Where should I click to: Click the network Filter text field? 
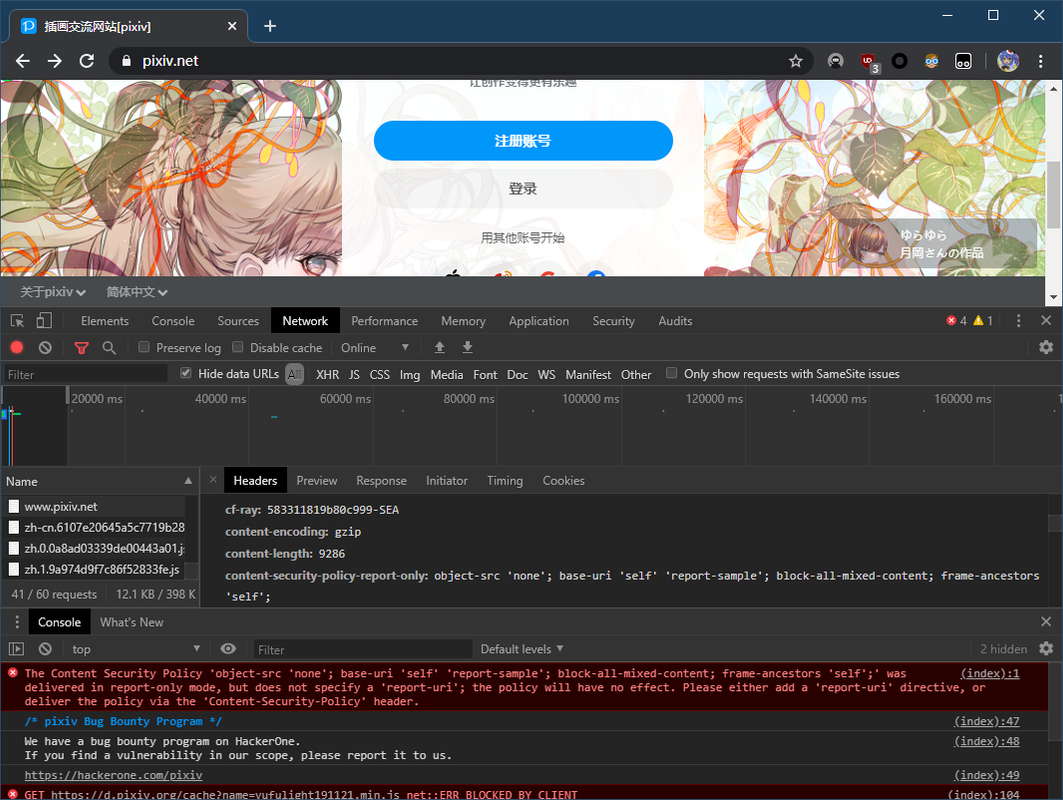pyautogui.click(x=85, y=374)
